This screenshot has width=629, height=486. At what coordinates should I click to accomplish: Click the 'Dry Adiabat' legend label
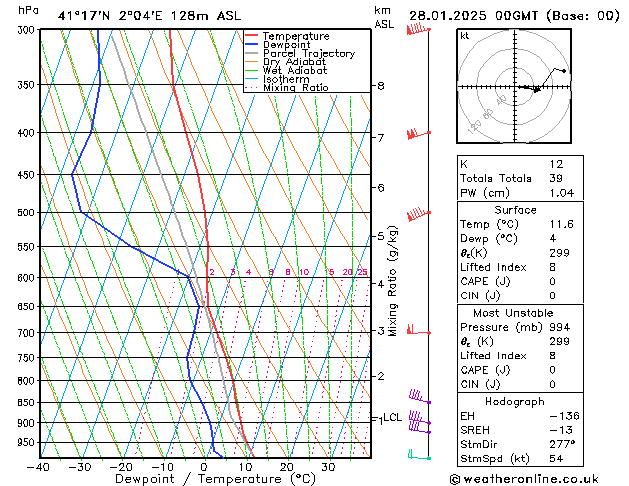tap(294, 62)
